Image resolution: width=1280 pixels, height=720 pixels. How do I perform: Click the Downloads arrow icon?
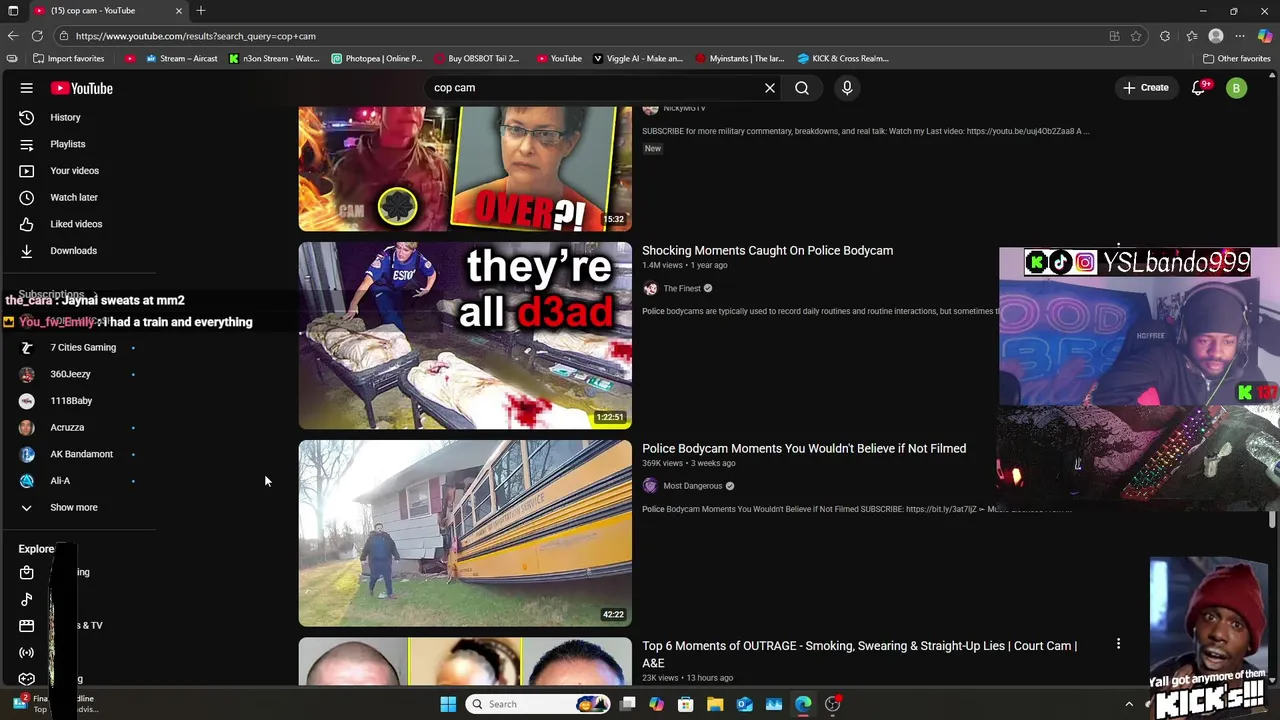[x=27, y=251]
